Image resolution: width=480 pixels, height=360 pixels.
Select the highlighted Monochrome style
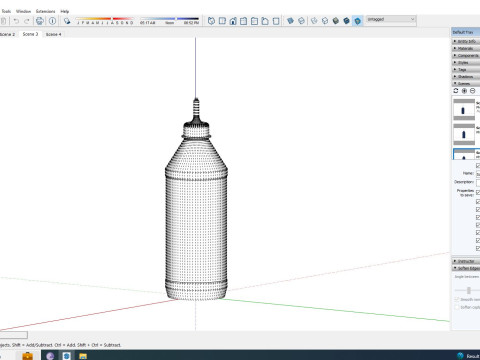point(358,21)
